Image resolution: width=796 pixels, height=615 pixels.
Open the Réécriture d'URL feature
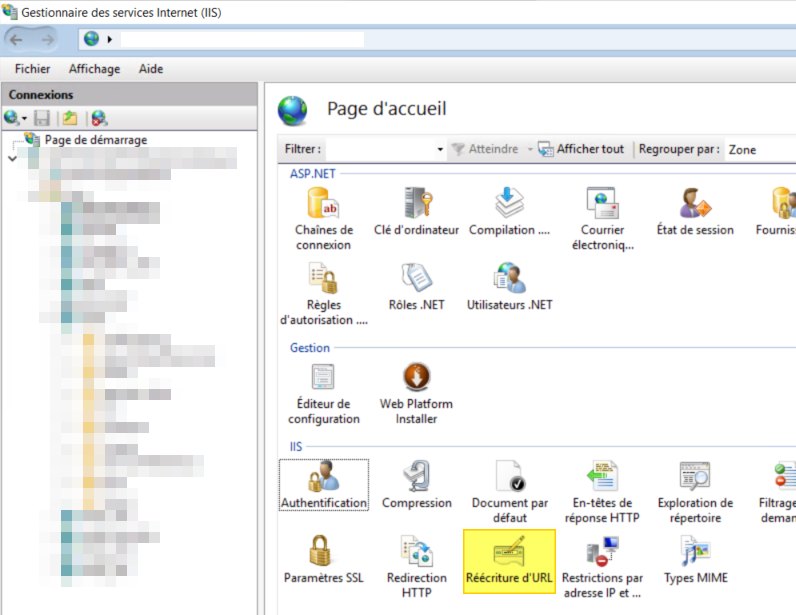click(x=509, y=561)
